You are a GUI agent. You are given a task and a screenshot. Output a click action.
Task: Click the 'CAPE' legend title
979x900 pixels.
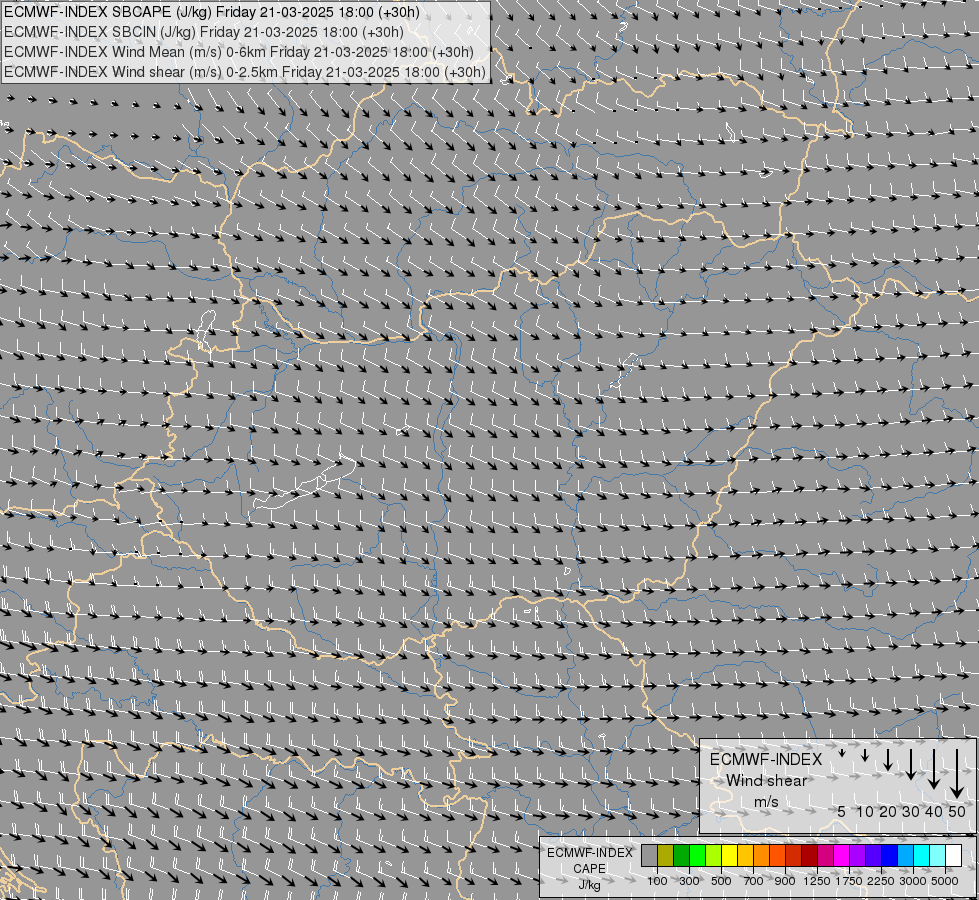pos(589,869)
